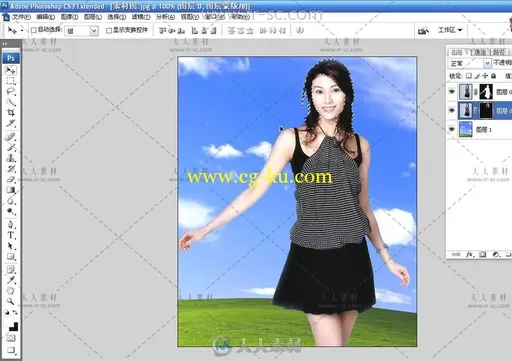Expand toolbox using double-arrow at its top
512x361 pixels.
tap(5, 43)
